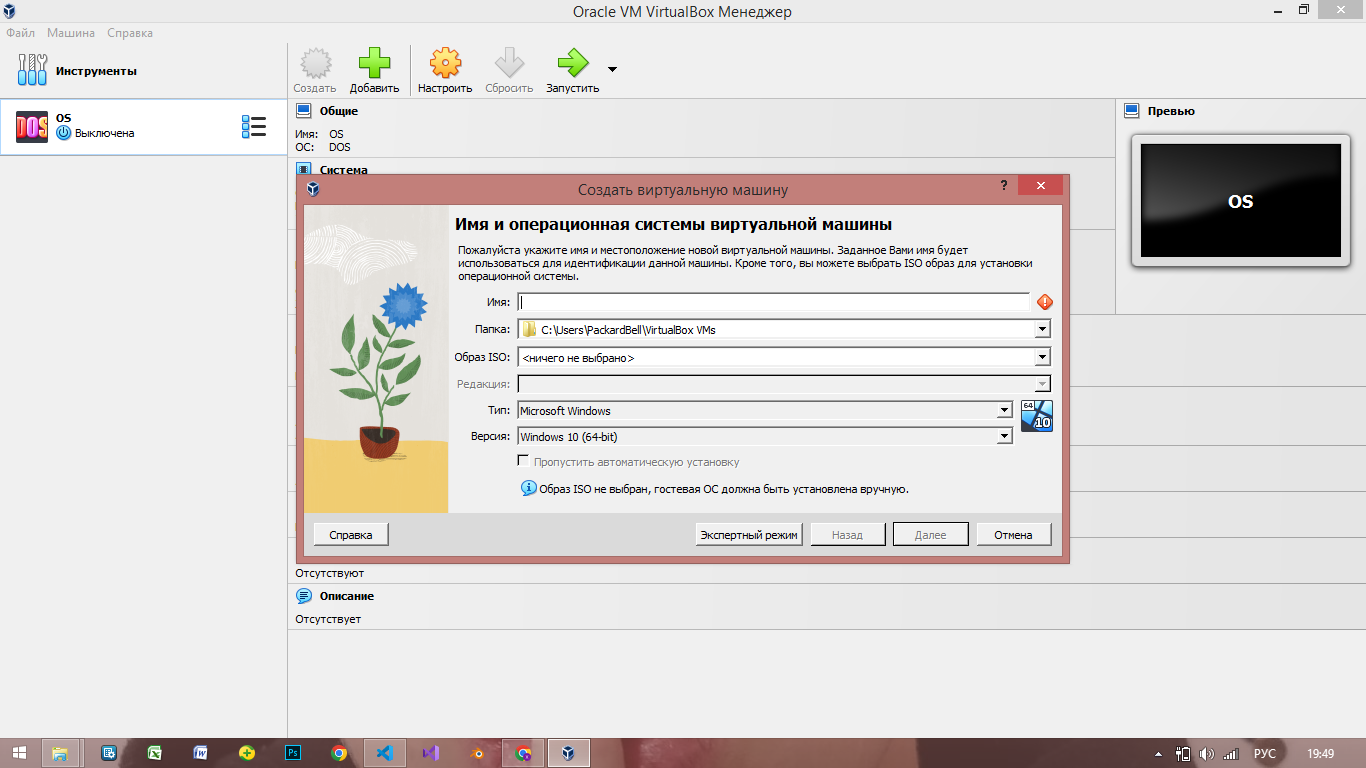The height and width of the screenshot is (768, 1366).
Task: Open the Help (Справка) menu in menu bar
Action: coord(130,33)
